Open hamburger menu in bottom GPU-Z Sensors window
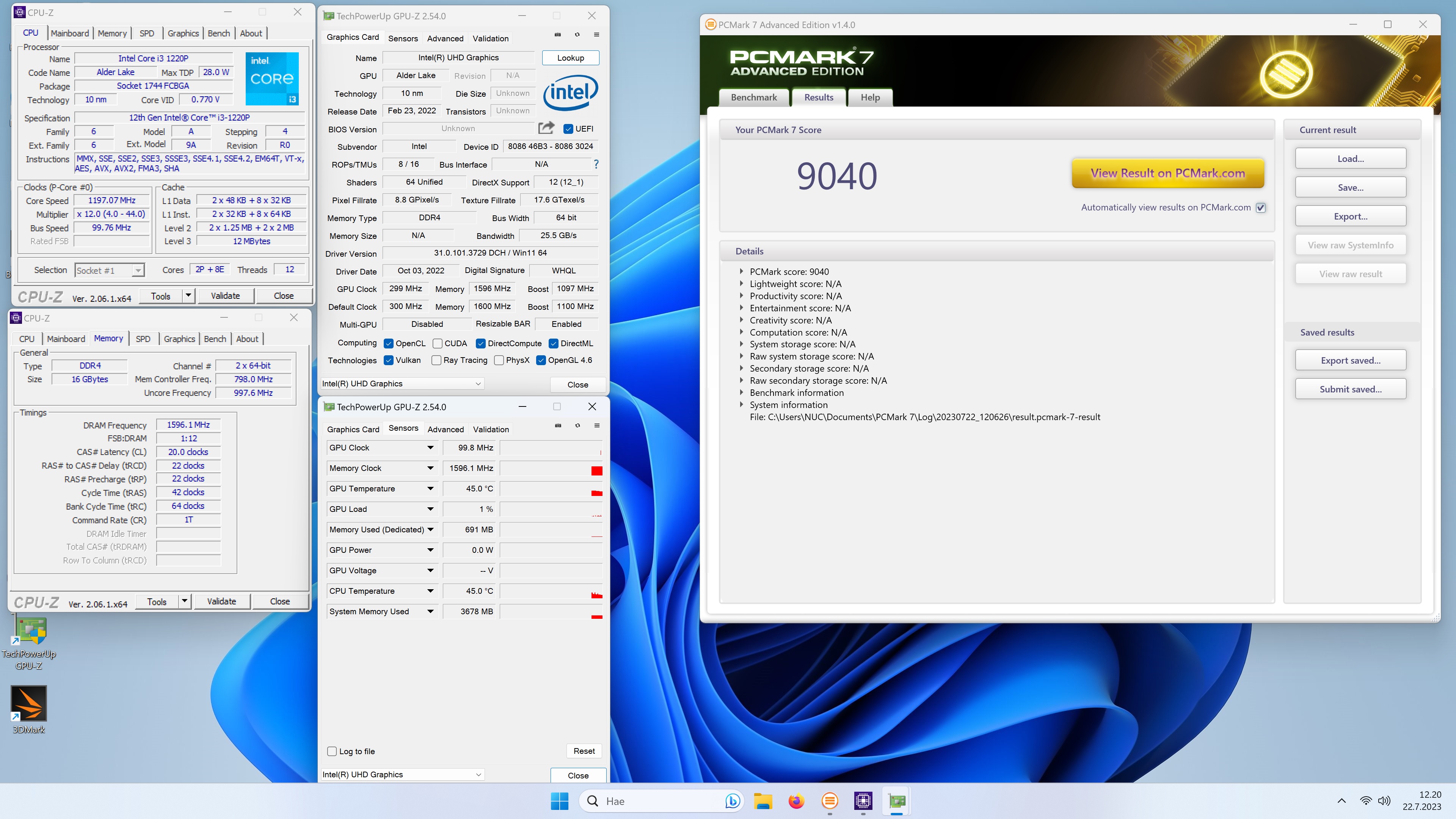This screenshot has height=819, width=1456. pyautogui.click(x=597, y=425)
